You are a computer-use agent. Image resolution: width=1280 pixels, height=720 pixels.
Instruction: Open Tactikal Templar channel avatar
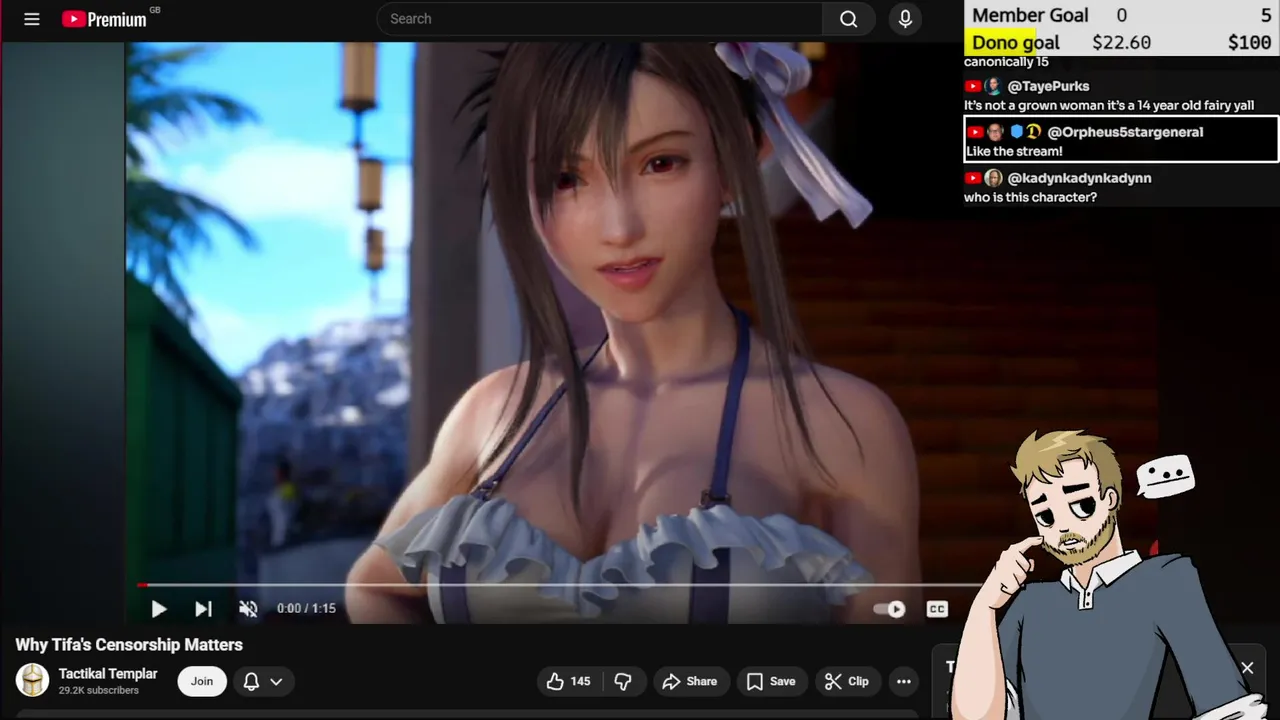point(33,681)
